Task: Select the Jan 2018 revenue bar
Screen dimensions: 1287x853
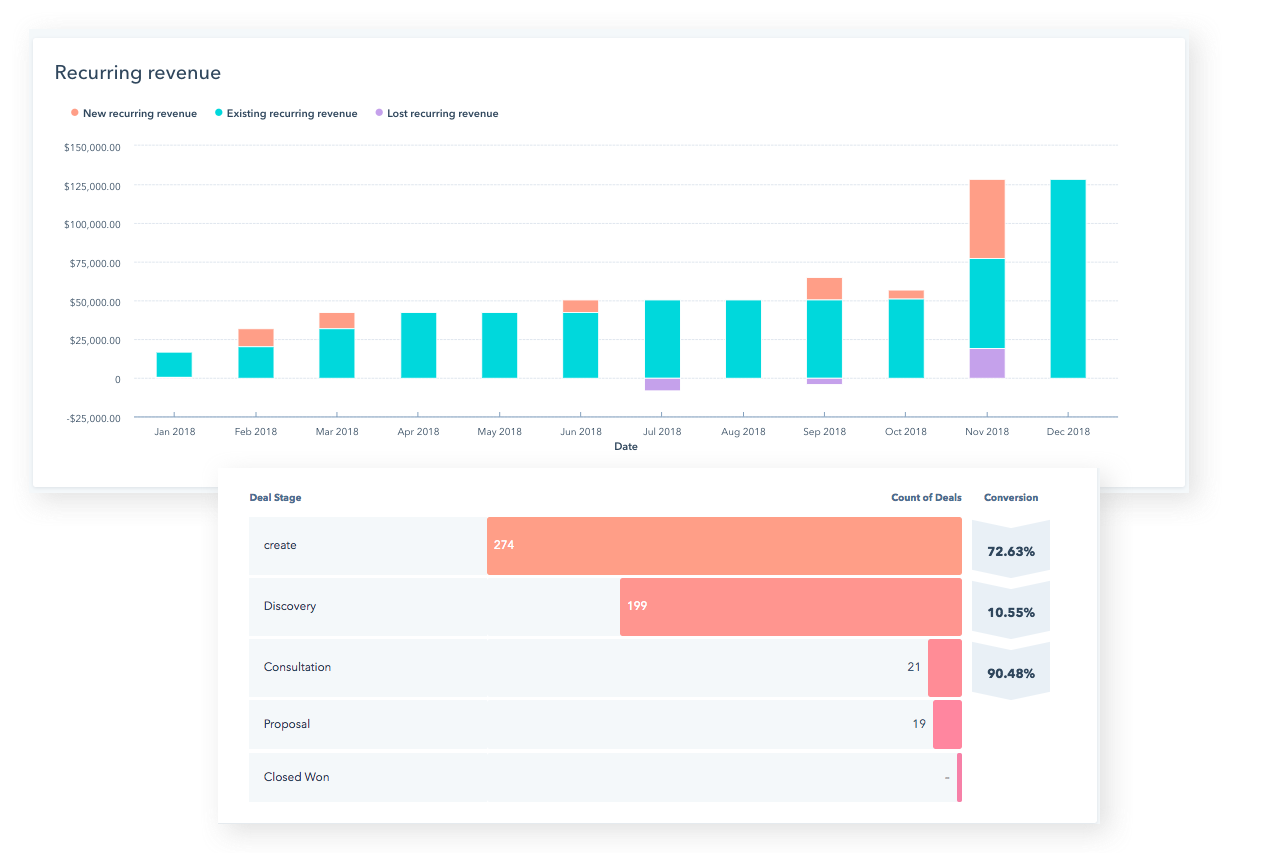Action: pyautogui.click(x=174, y=365)
